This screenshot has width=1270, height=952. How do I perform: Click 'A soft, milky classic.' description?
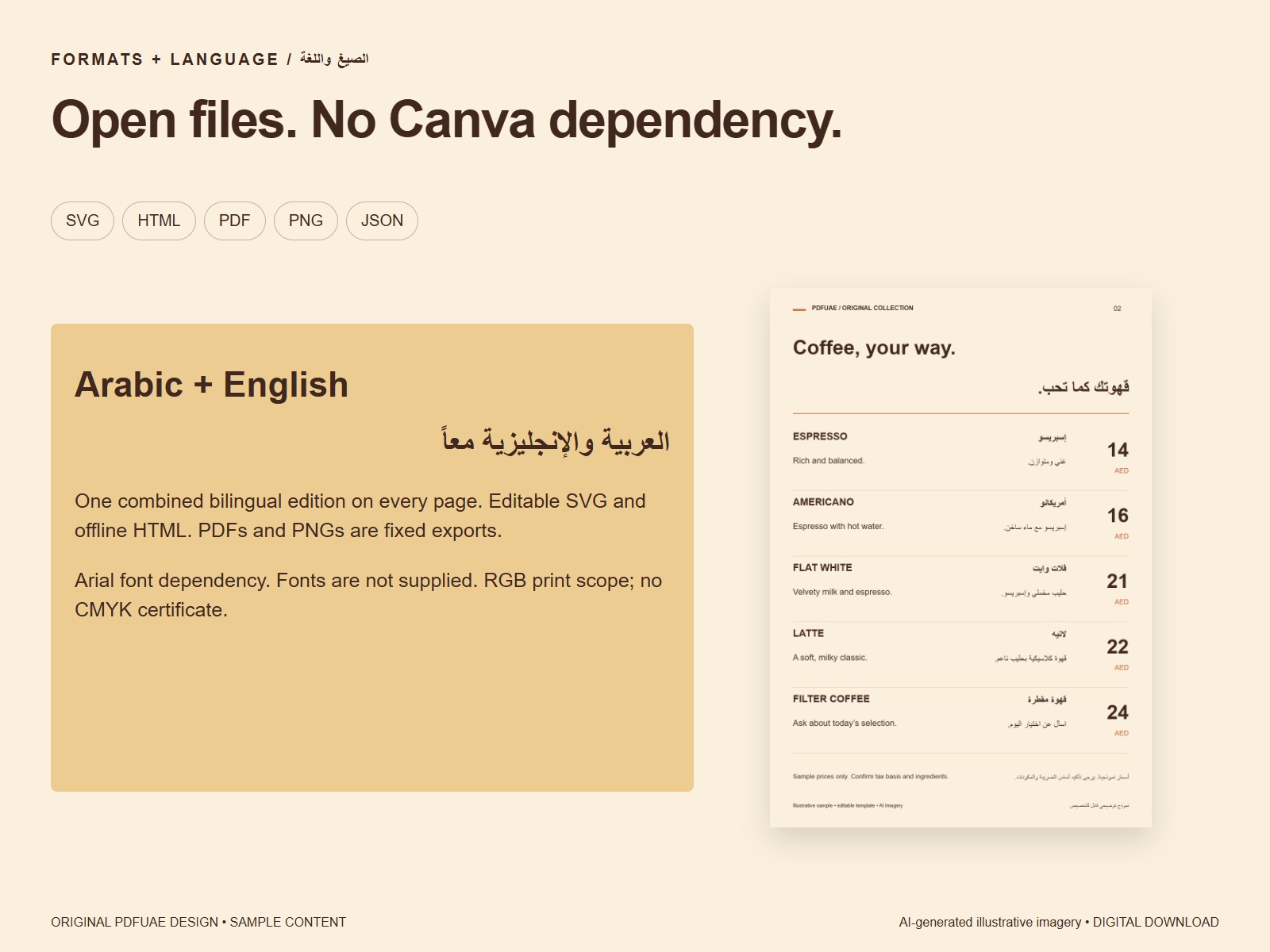(x=830, y=658)
